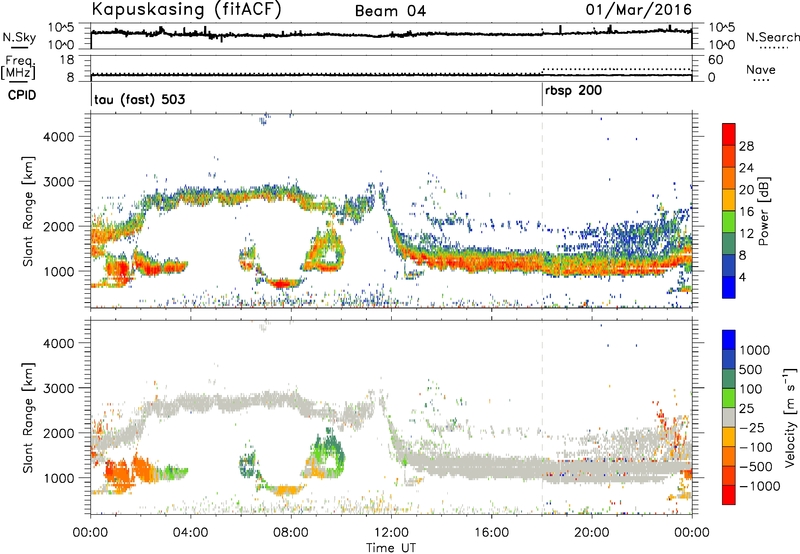Click the '100' label on velocity scale
The height and width of the screenshot is (554, 800).
coord(751,389)
